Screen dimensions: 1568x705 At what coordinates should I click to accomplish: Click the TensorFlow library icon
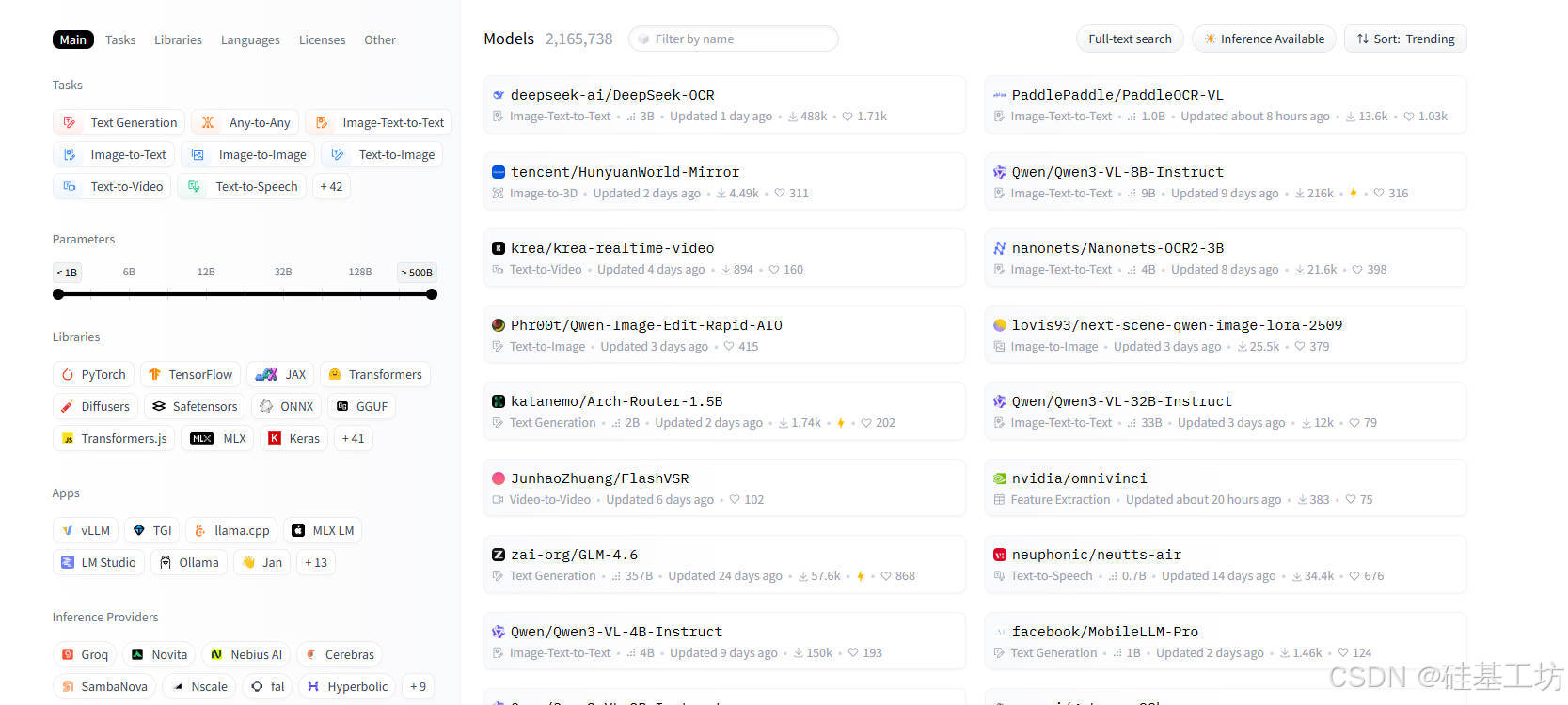[x=155, y=374]
